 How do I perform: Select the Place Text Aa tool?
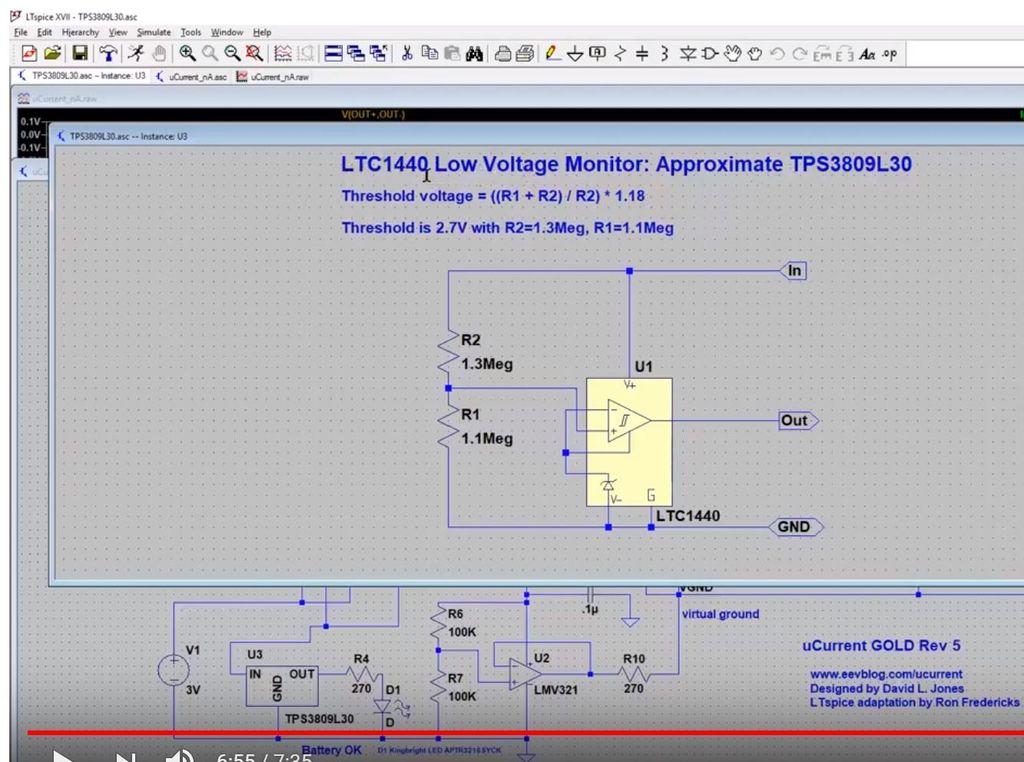(x=867, y=54)
